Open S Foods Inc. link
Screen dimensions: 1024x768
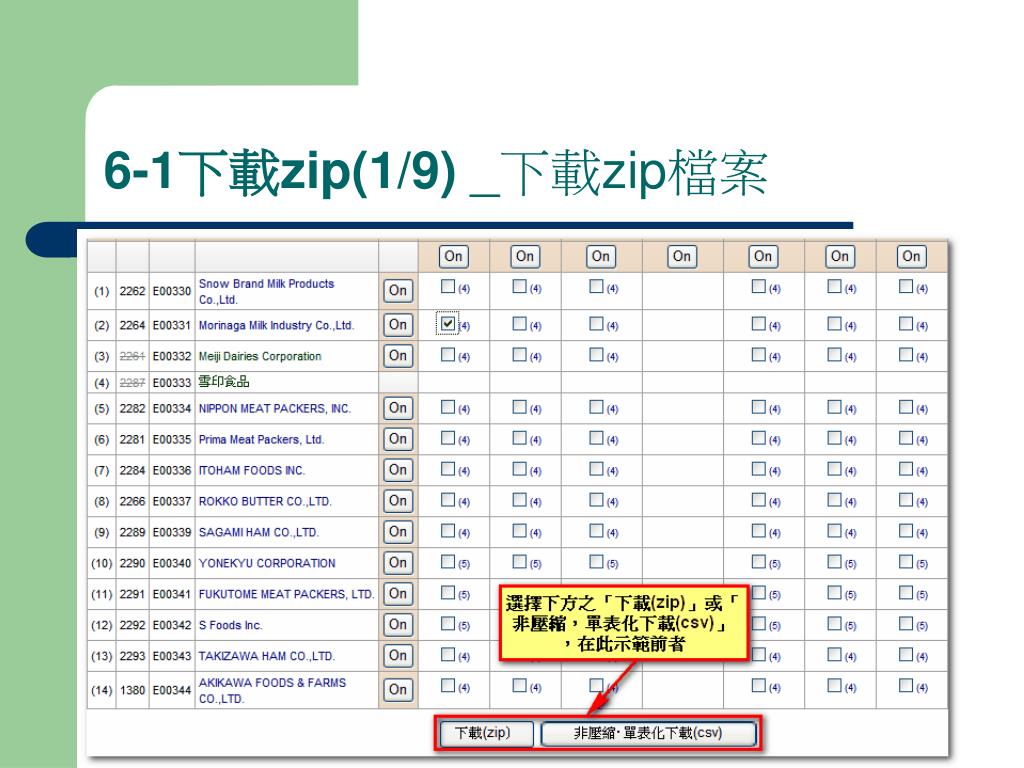coord(231,625)
